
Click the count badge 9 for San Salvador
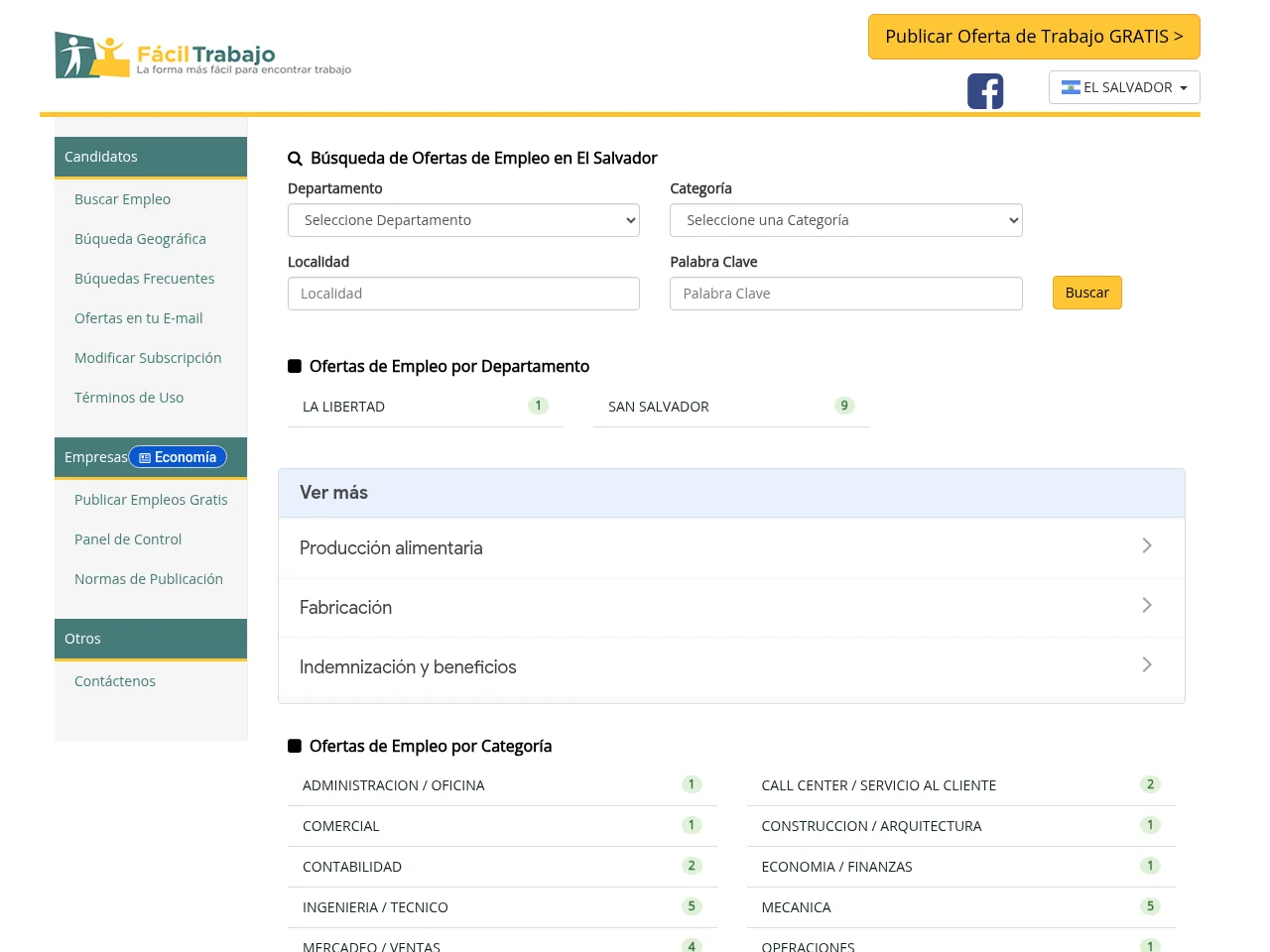(x=844, y=406)
